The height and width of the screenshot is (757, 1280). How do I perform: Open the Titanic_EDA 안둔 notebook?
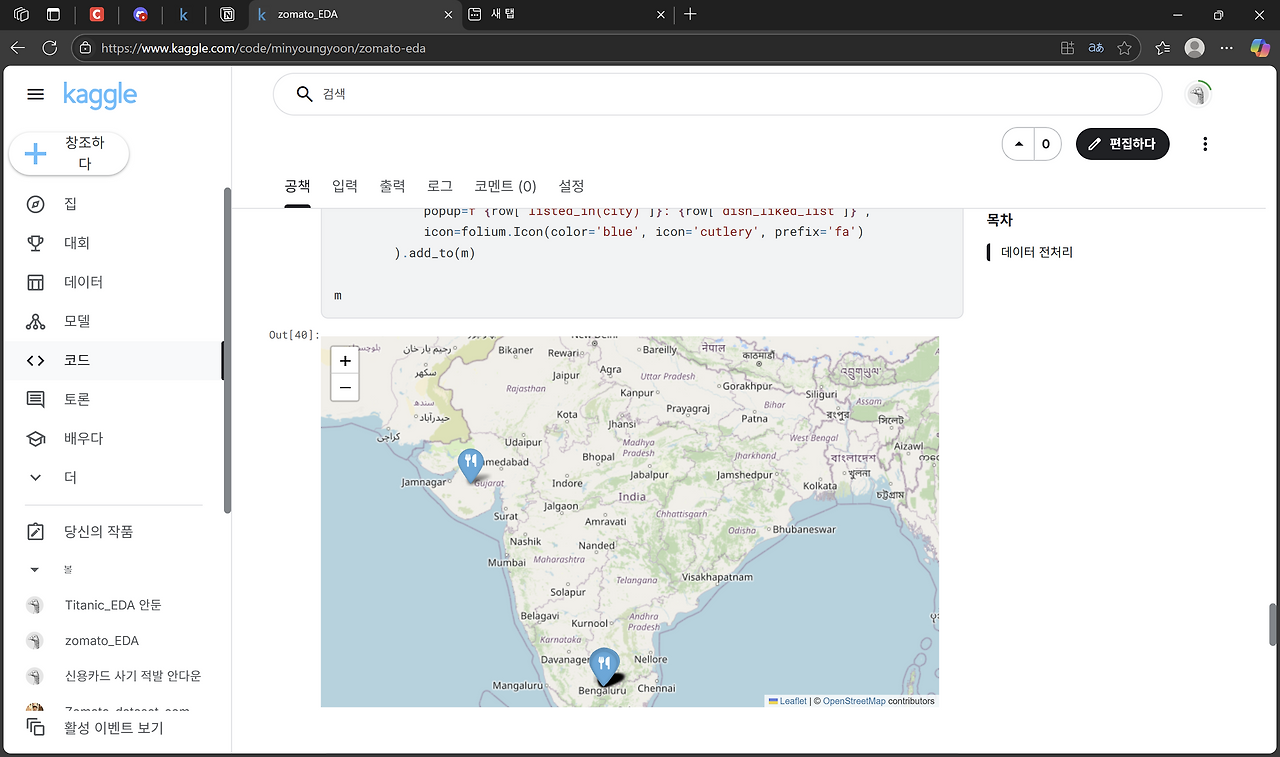click(x=113, y=605)
